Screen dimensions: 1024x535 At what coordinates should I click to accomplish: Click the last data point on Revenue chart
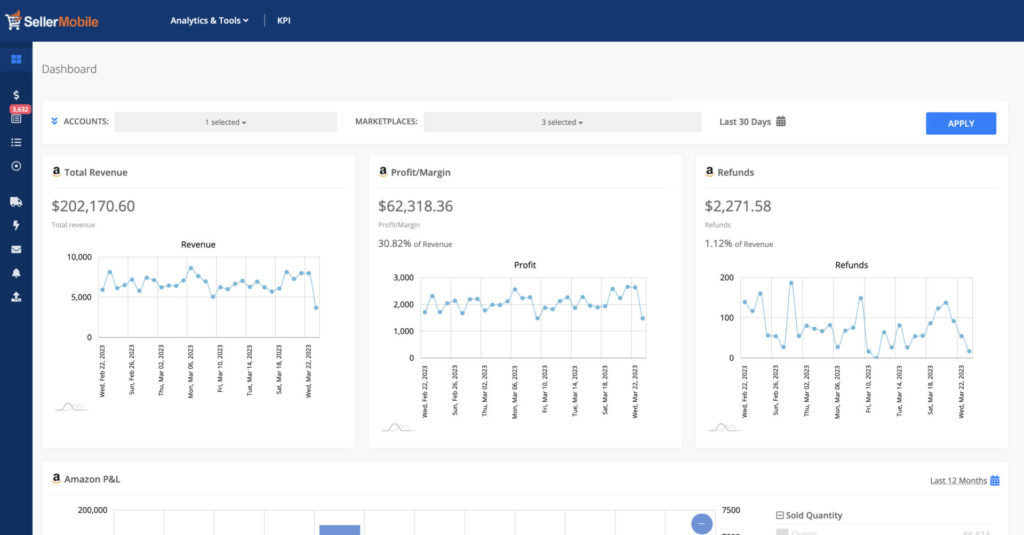click(316, 308)
